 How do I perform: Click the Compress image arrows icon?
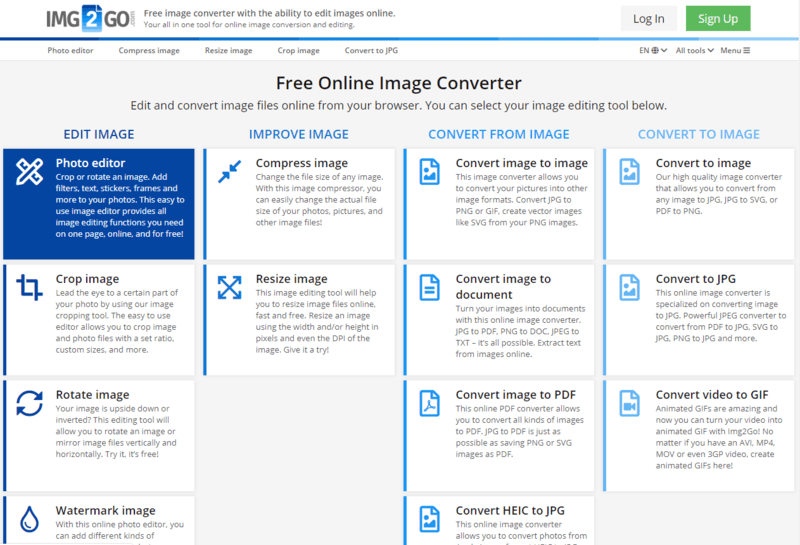point(229,171)
